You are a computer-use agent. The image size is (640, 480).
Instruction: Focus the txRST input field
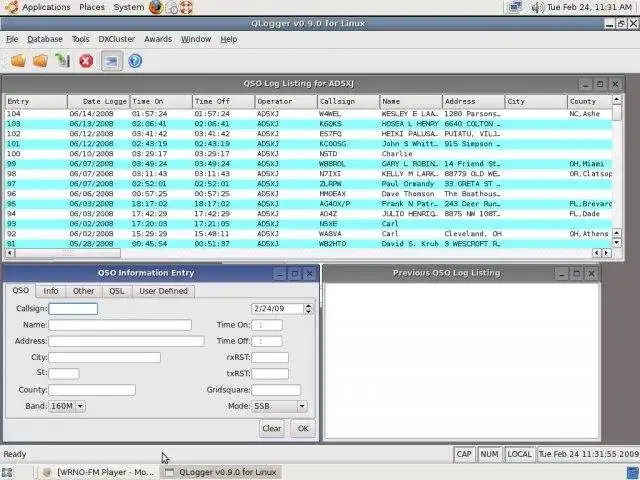coord(270,373)
